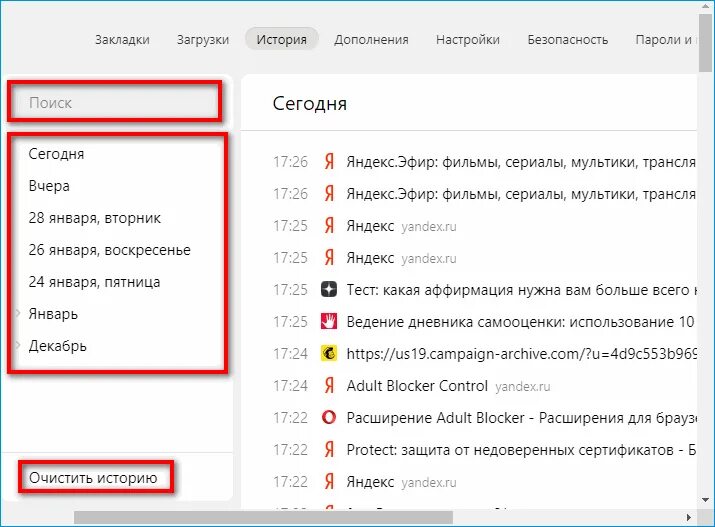This screenshot has height=527, width=715.
Task: Open Ведение дневника самооценки entry
Action: pyautogui.click(x=520, y=322)
